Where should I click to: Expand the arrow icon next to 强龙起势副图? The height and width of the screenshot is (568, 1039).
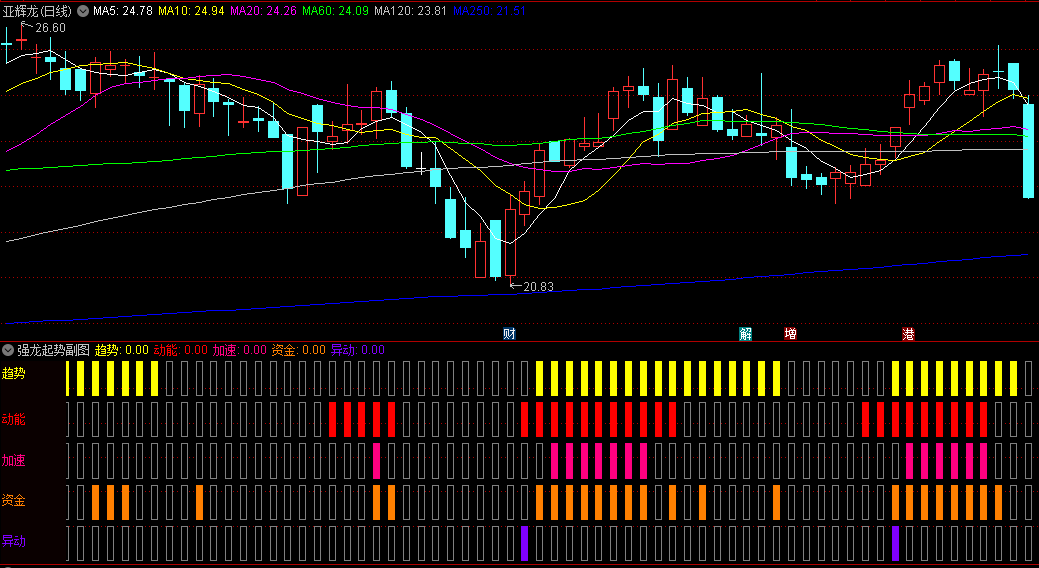pyautogui.click(x=8, y=350)
